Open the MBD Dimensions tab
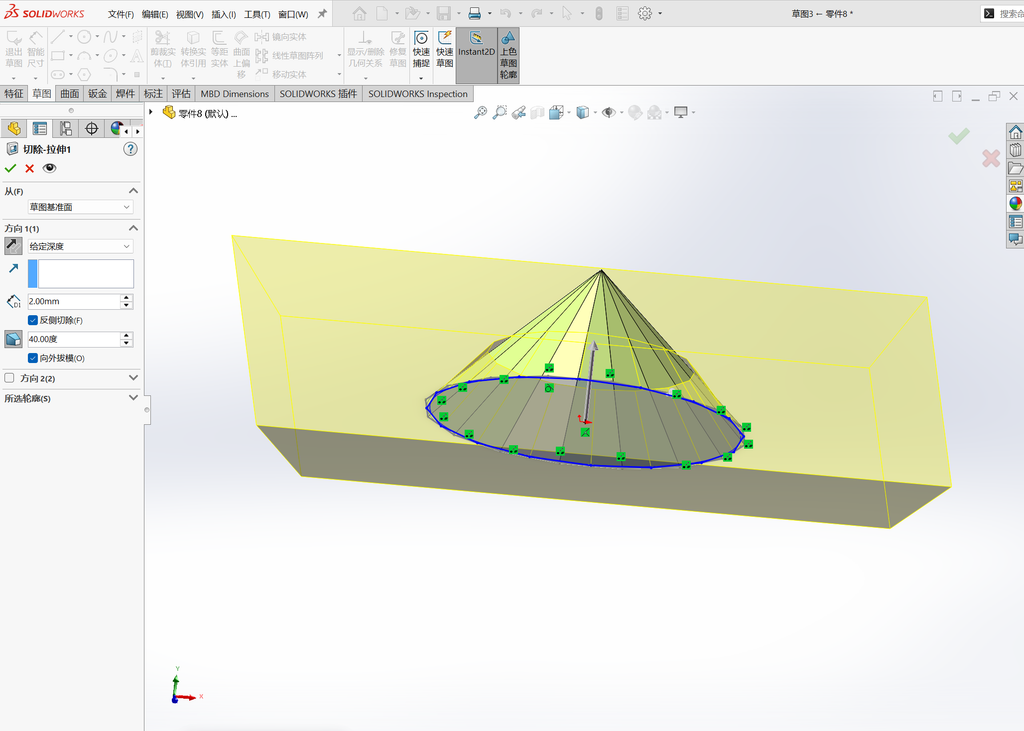The image size is (1024, 731). [234, 93]
